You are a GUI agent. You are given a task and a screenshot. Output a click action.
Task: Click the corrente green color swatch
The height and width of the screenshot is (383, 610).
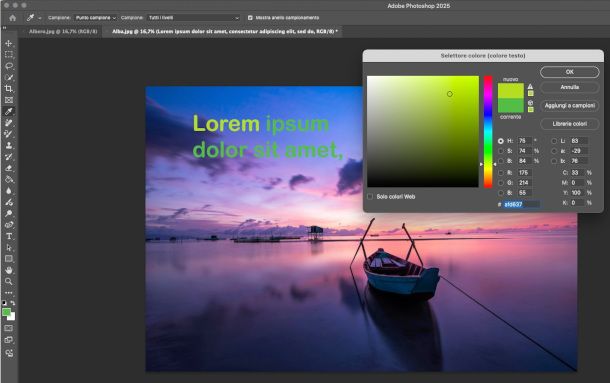[x=511, y=105]
